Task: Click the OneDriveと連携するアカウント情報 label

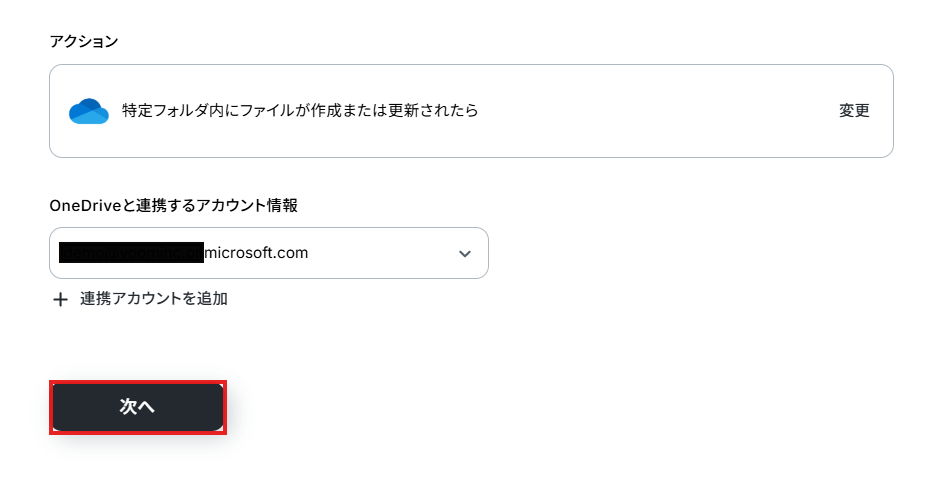Action: click(x=174, y=206)
